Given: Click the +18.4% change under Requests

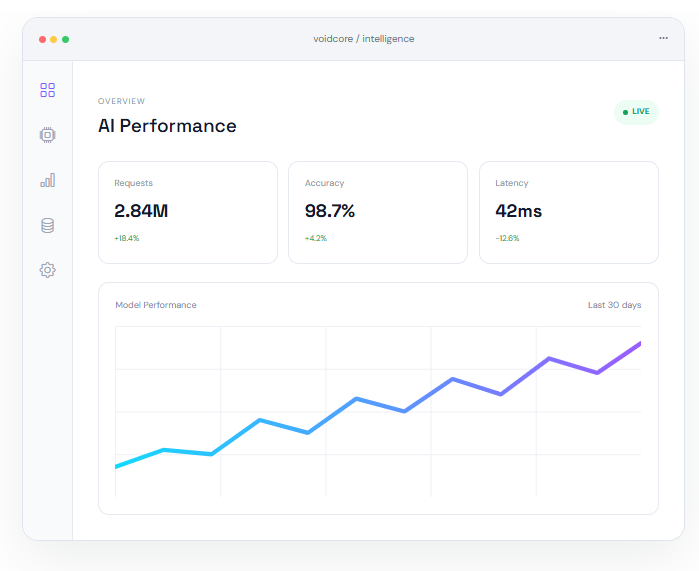Looking at the screenshot, I should coord(127,238).
